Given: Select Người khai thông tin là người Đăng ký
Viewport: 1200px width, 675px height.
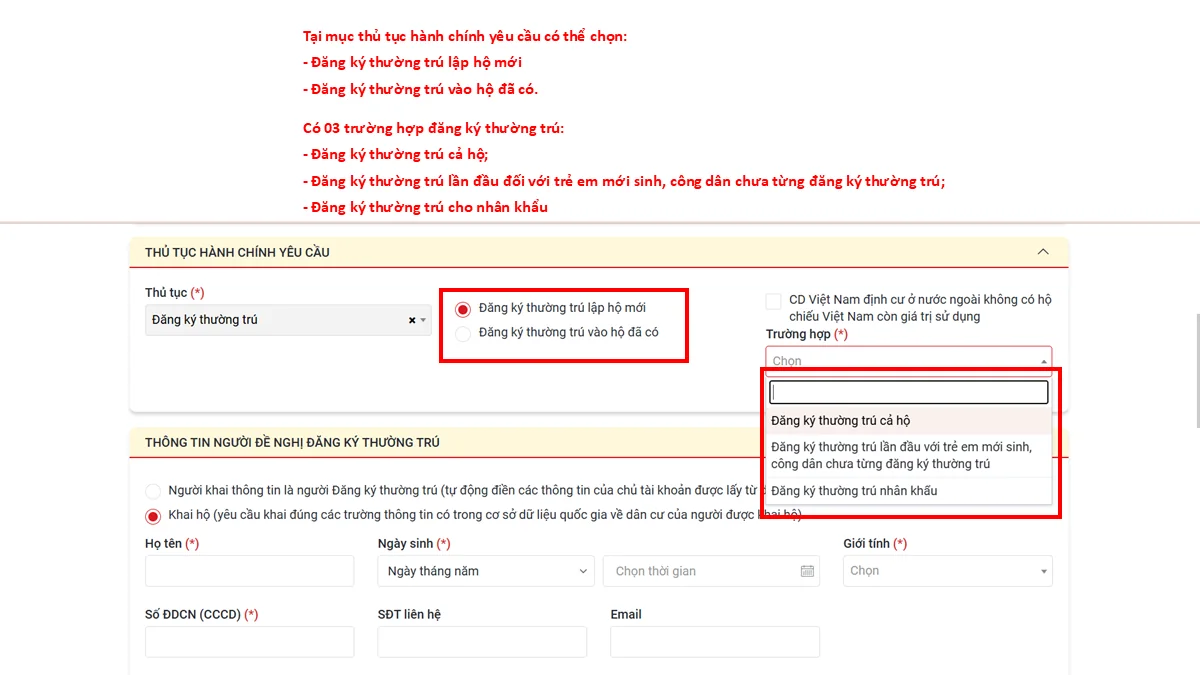Looking at the screenshot, I should 153,491.
